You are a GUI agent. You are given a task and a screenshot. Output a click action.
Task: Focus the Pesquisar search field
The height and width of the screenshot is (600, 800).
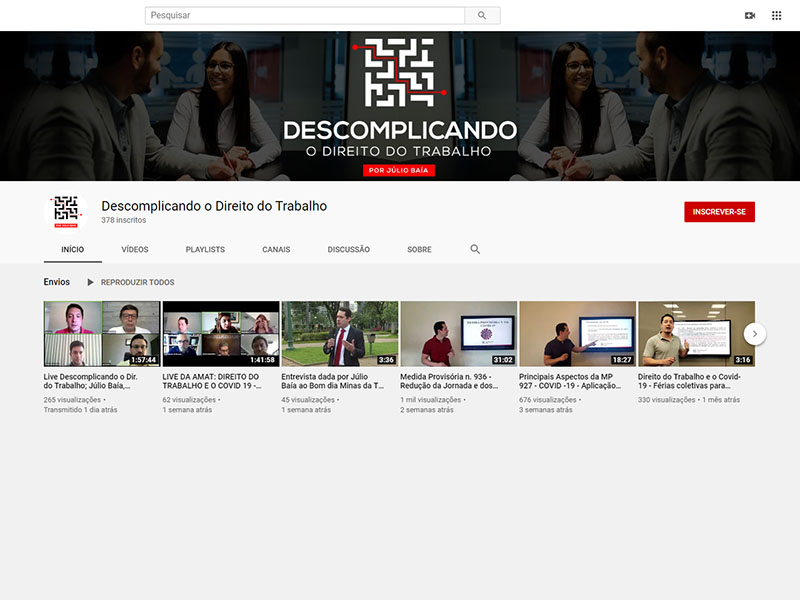305,16
